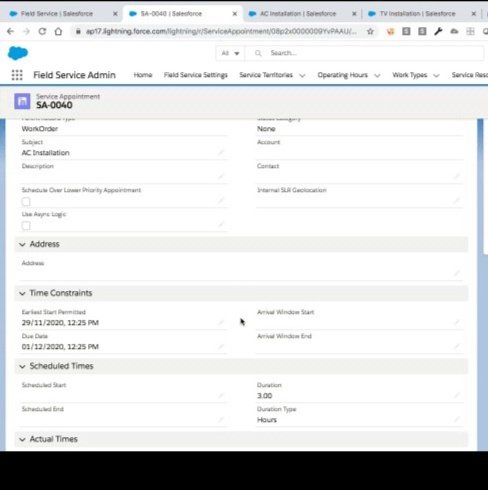Image resolution: width=488 pixels, height=490 pixels.
Task: Click the Service Appointment record icon
Action: (x=22, y=101)
